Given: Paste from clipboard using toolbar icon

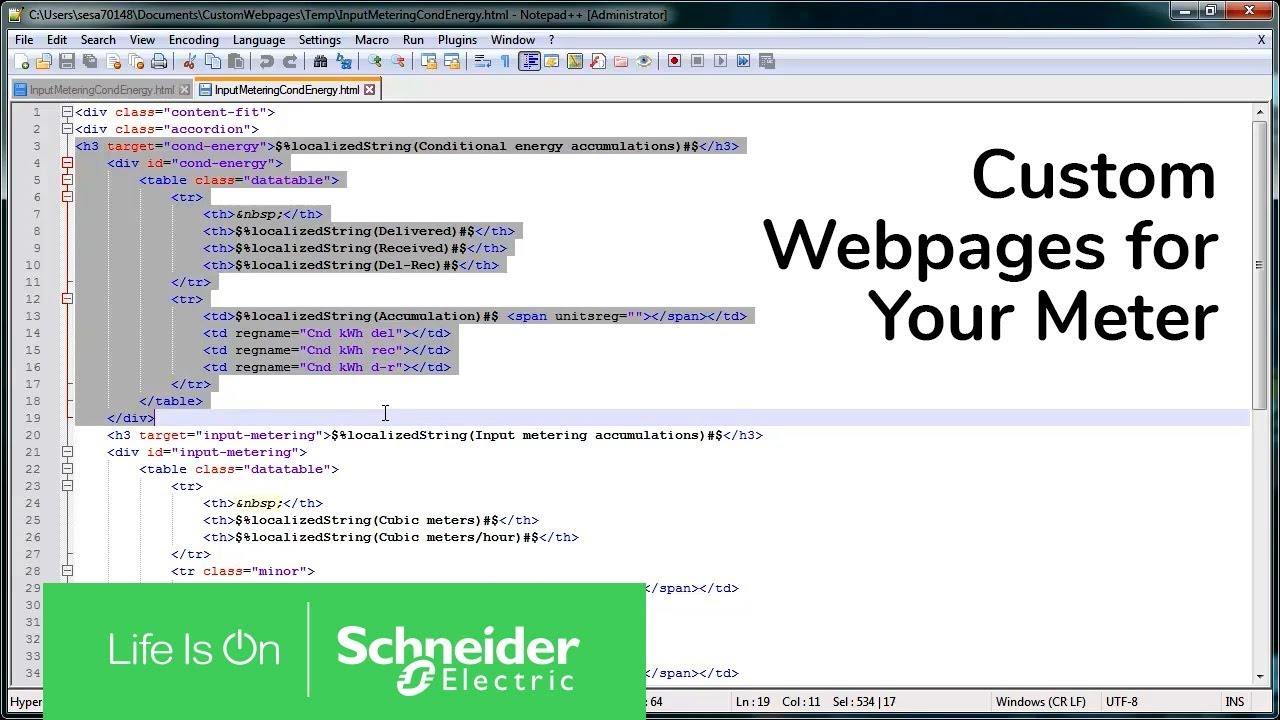Looking at the screenshot, I should click(236, 61).
